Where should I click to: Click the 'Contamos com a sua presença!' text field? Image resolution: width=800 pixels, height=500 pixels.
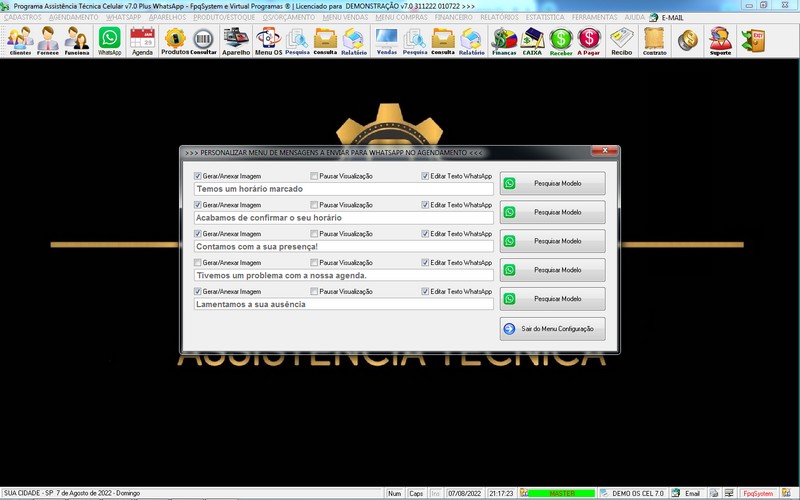tap(343, 246)
